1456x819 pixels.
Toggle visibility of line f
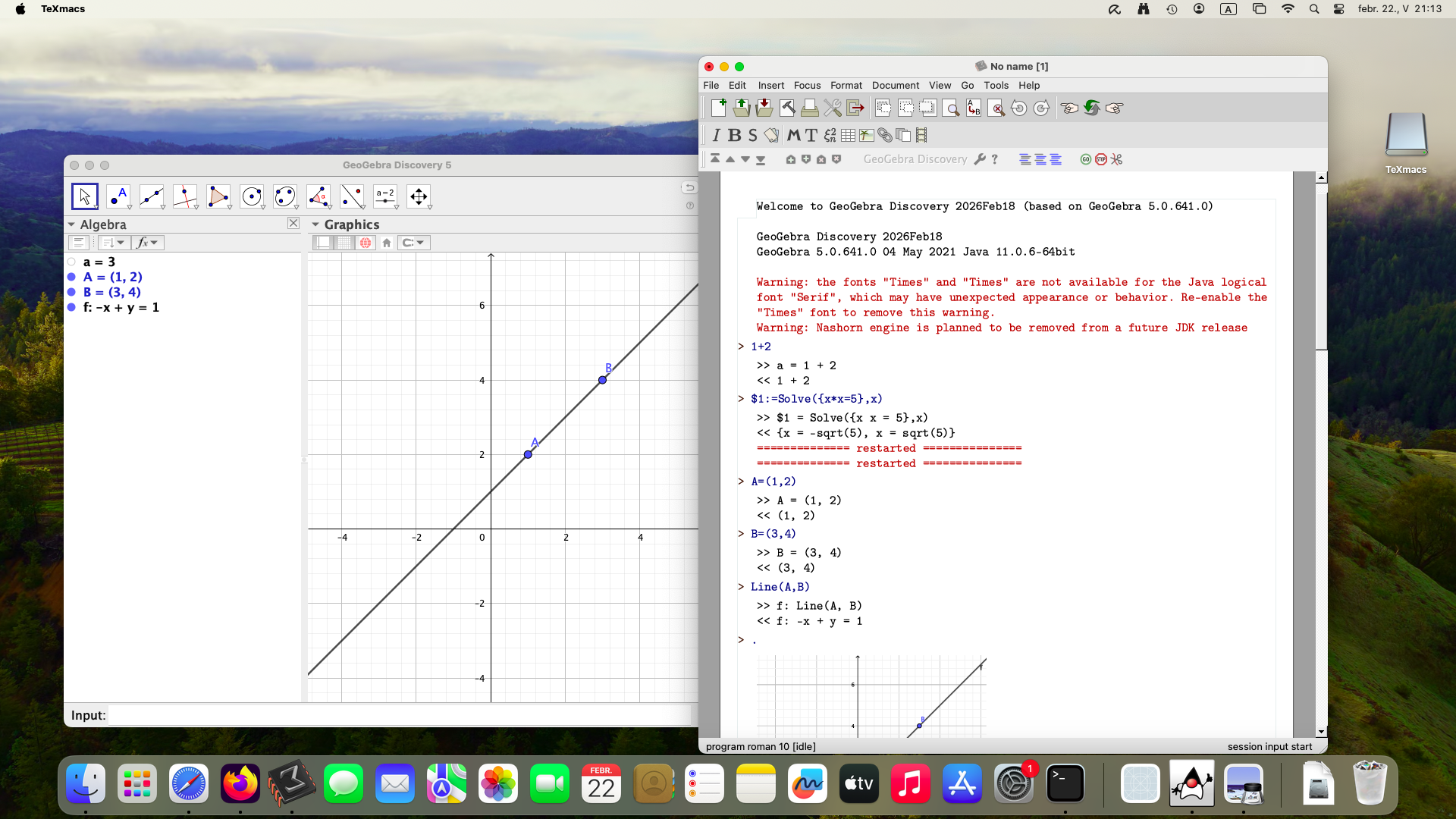(71, 307)
